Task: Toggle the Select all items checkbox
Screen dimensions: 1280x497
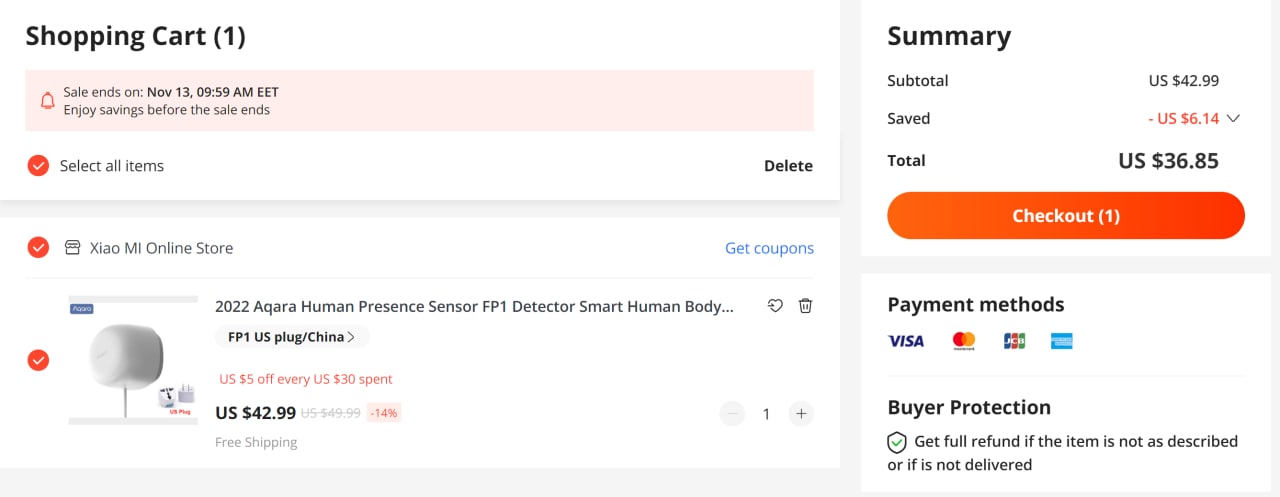Action: [38, 166]
